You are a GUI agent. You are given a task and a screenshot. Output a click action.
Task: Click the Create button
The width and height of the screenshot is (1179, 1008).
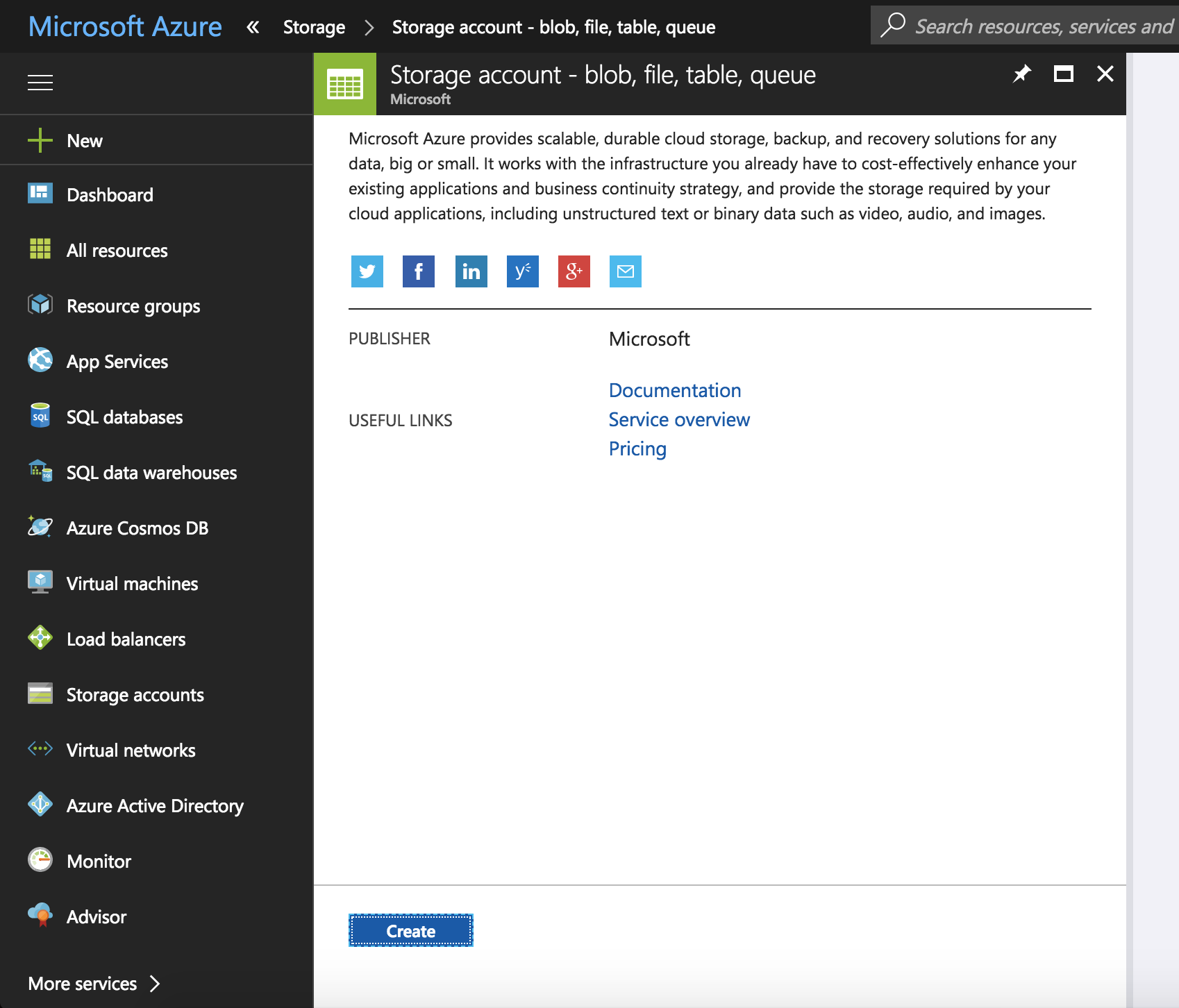(410, 931)
